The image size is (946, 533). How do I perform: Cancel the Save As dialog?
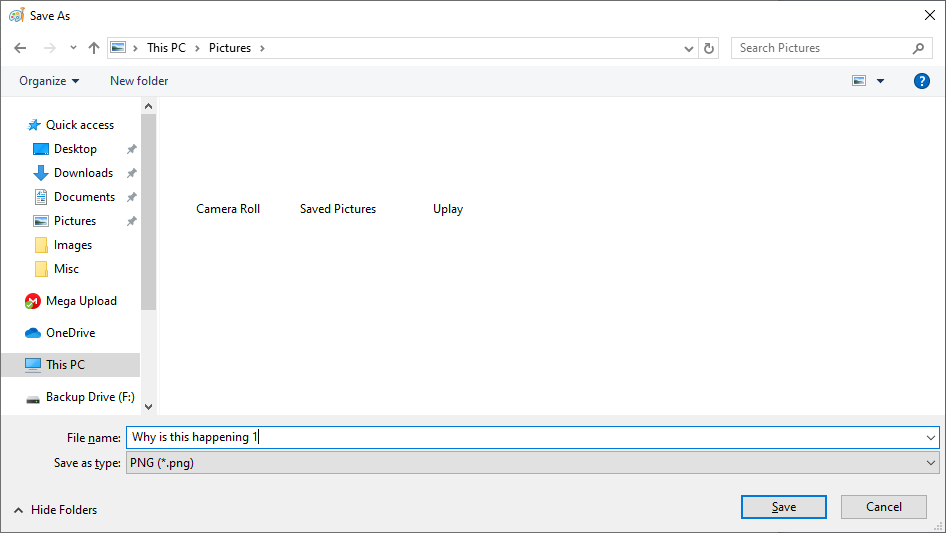(x=883, y=507)
